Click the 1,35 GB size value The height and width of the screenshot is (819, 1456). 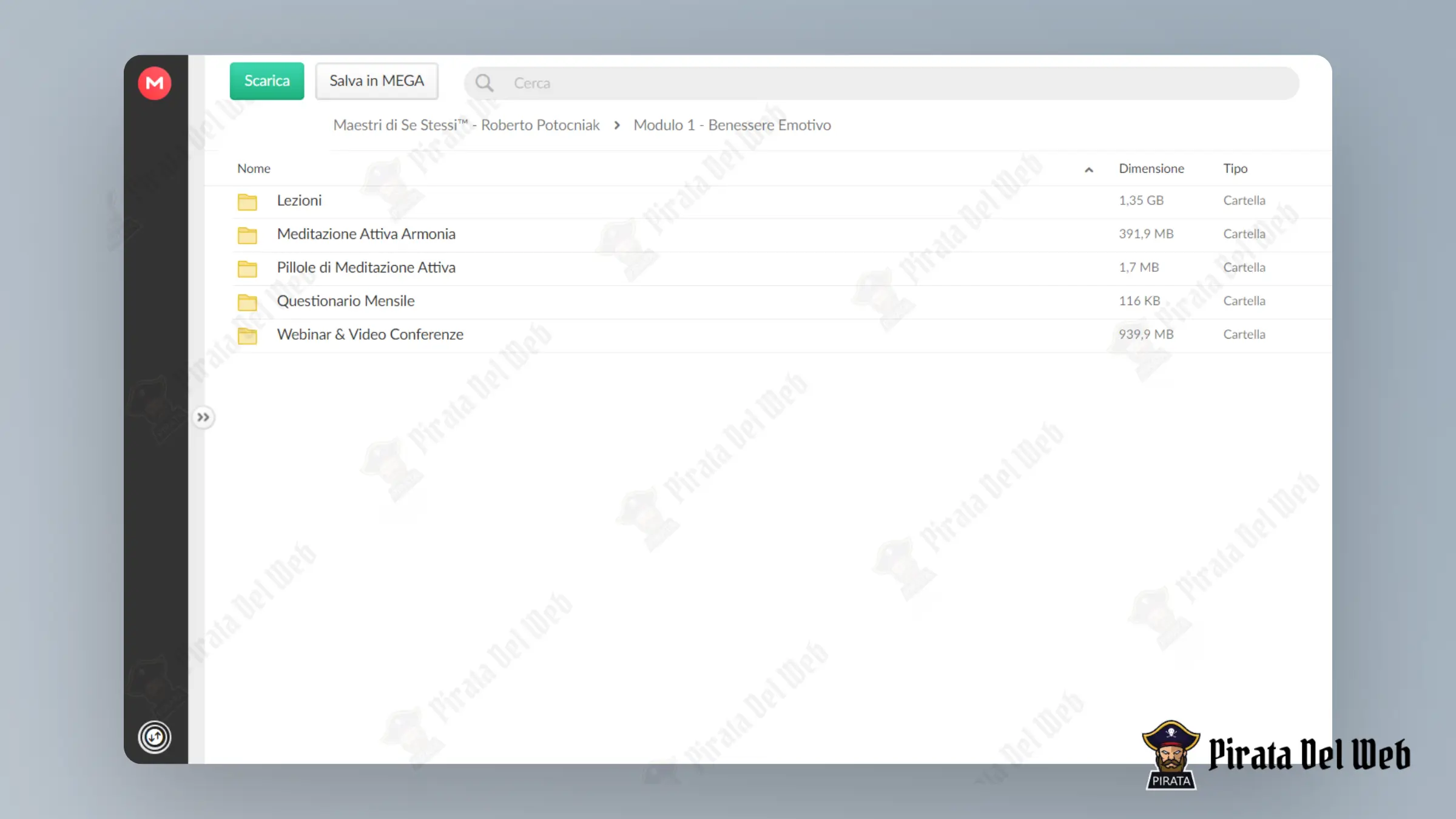pos(1141,201)
